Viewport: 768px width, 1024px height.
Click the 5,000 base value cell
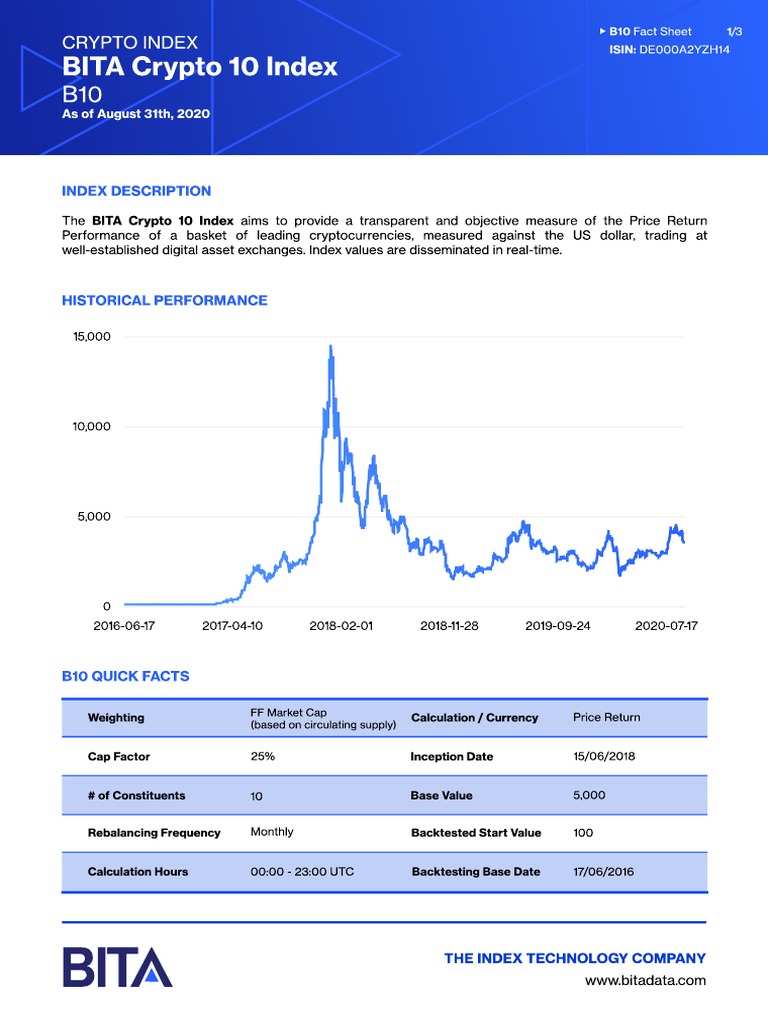(589, 795)
